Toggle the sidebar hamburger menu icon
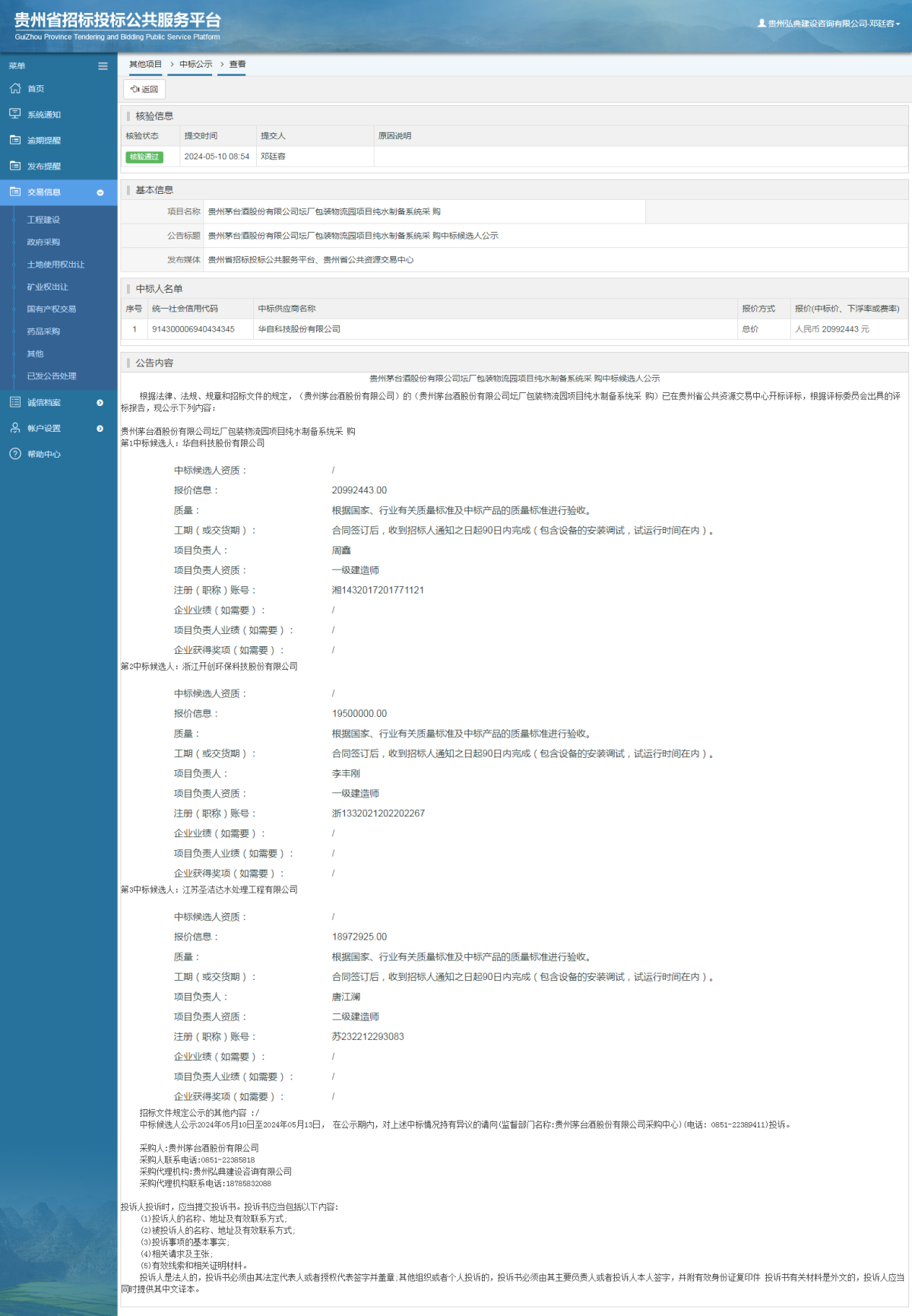 click(x=103, y=66)
